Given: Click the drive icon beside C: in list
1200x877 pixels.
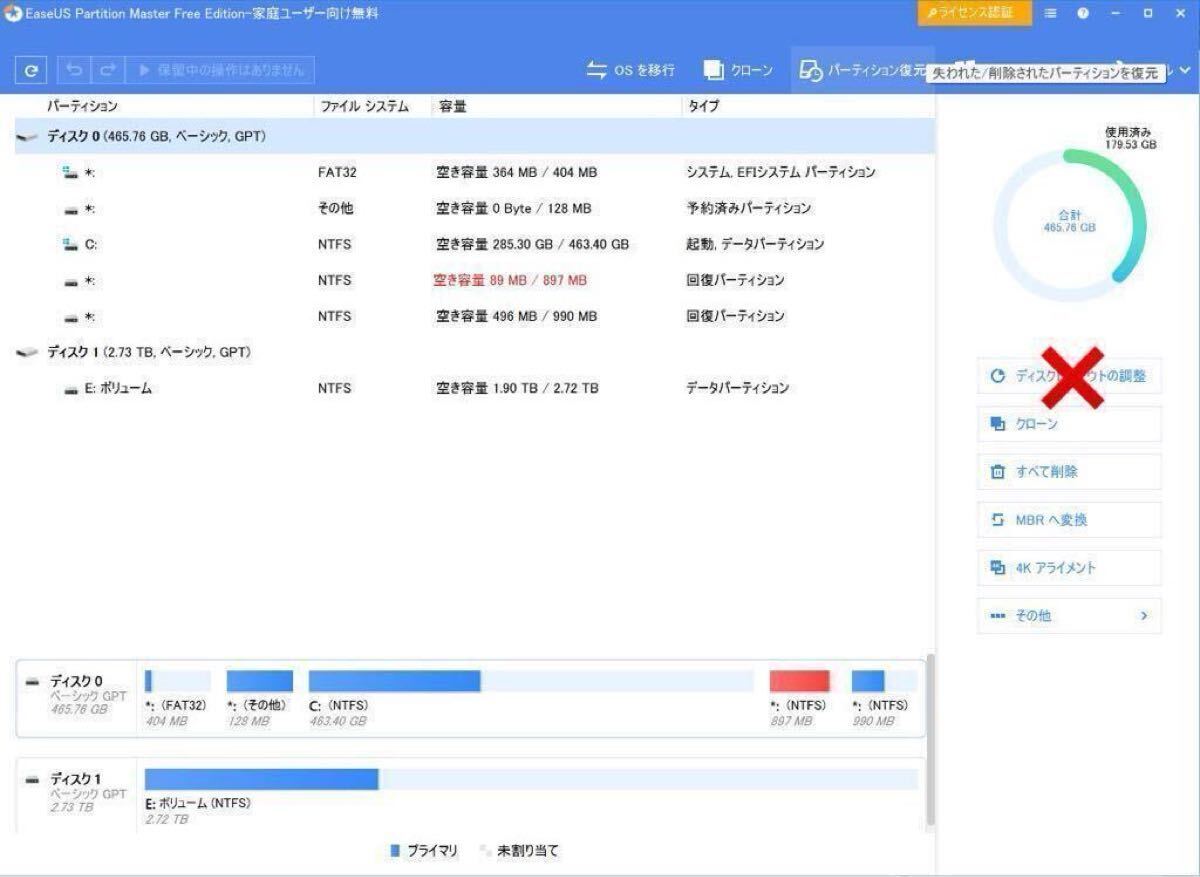Looking at the screenshot, I should [70, 244].
